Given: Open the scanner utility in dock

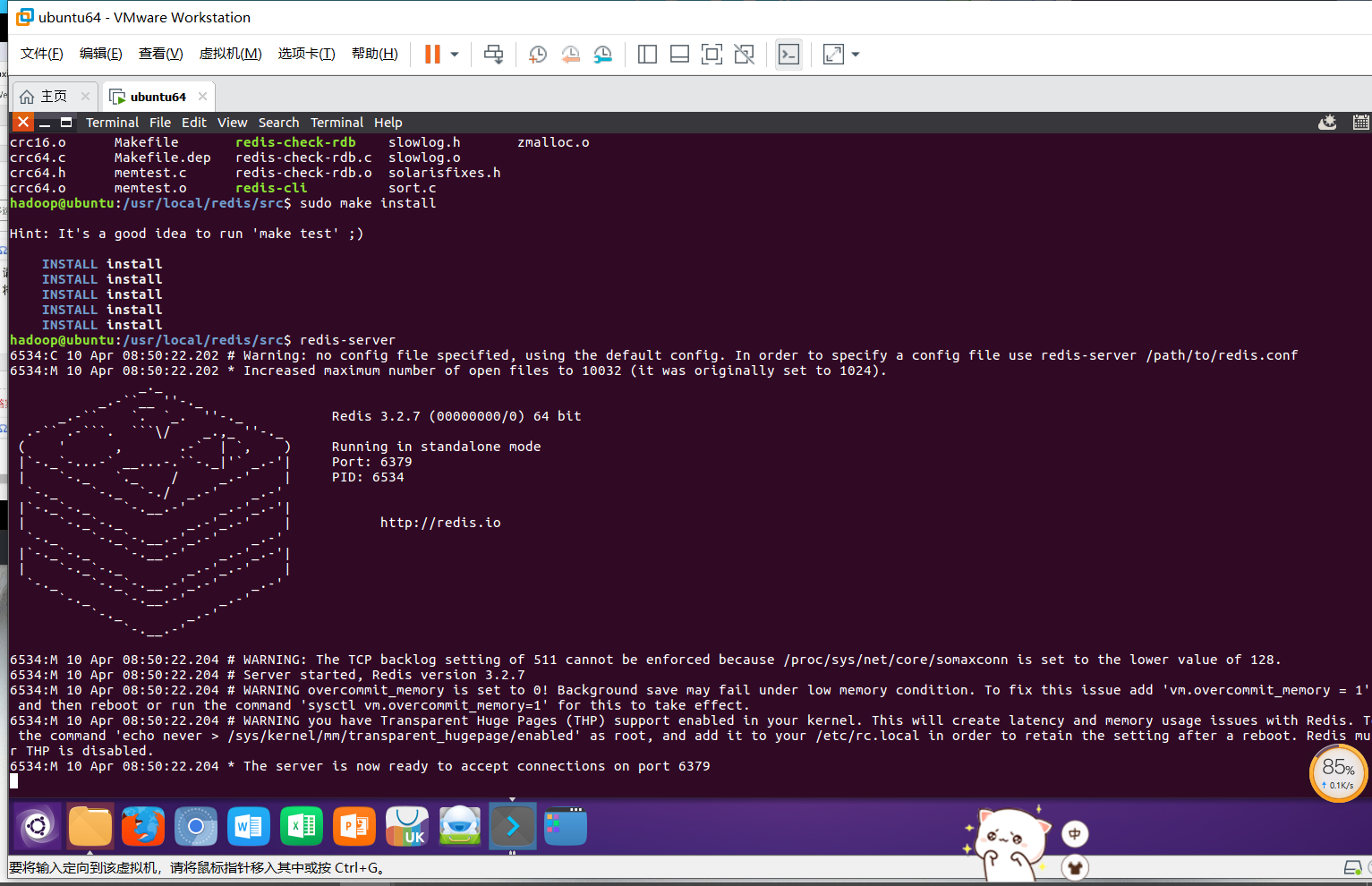Looking at the screenshot, I should 460,826.
